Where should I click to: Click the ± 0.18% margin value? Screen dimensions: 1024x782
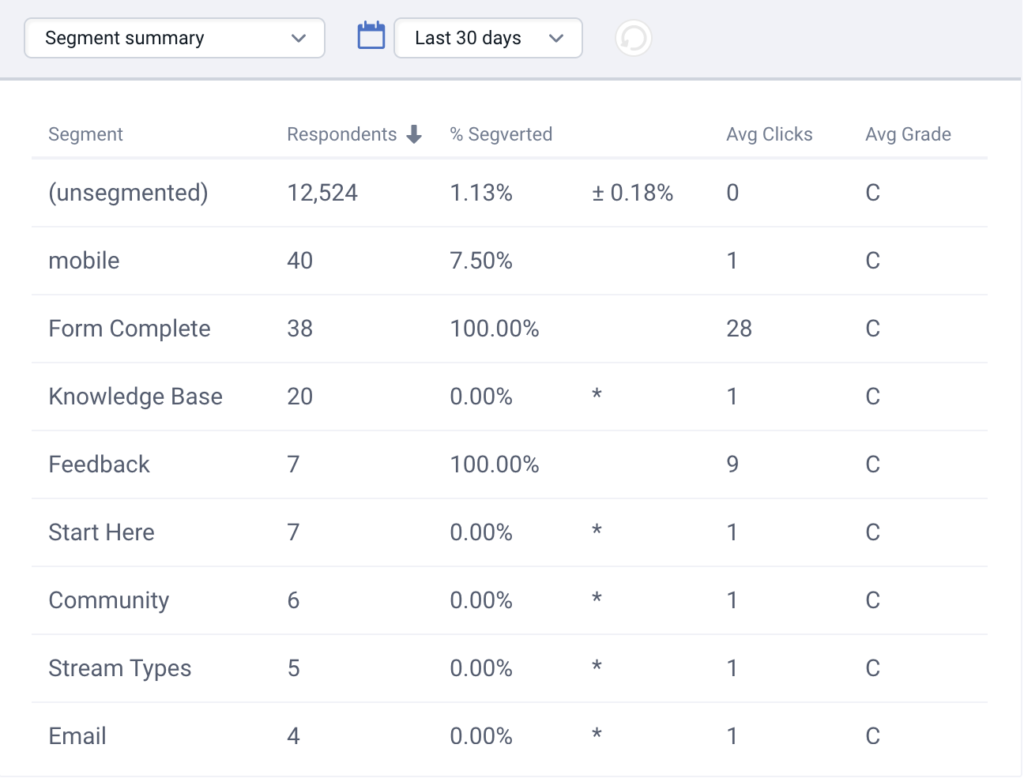[632, 193]
